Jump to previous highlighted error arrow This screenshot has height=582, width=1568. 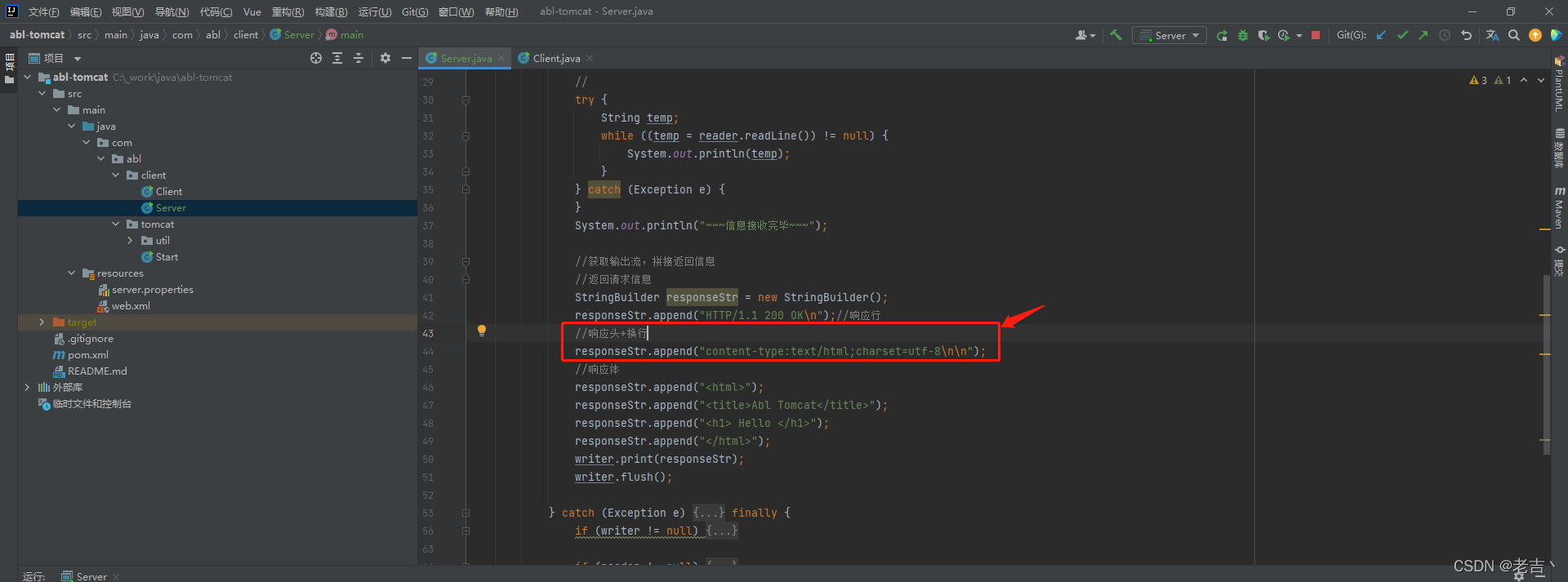(1524, 80)
